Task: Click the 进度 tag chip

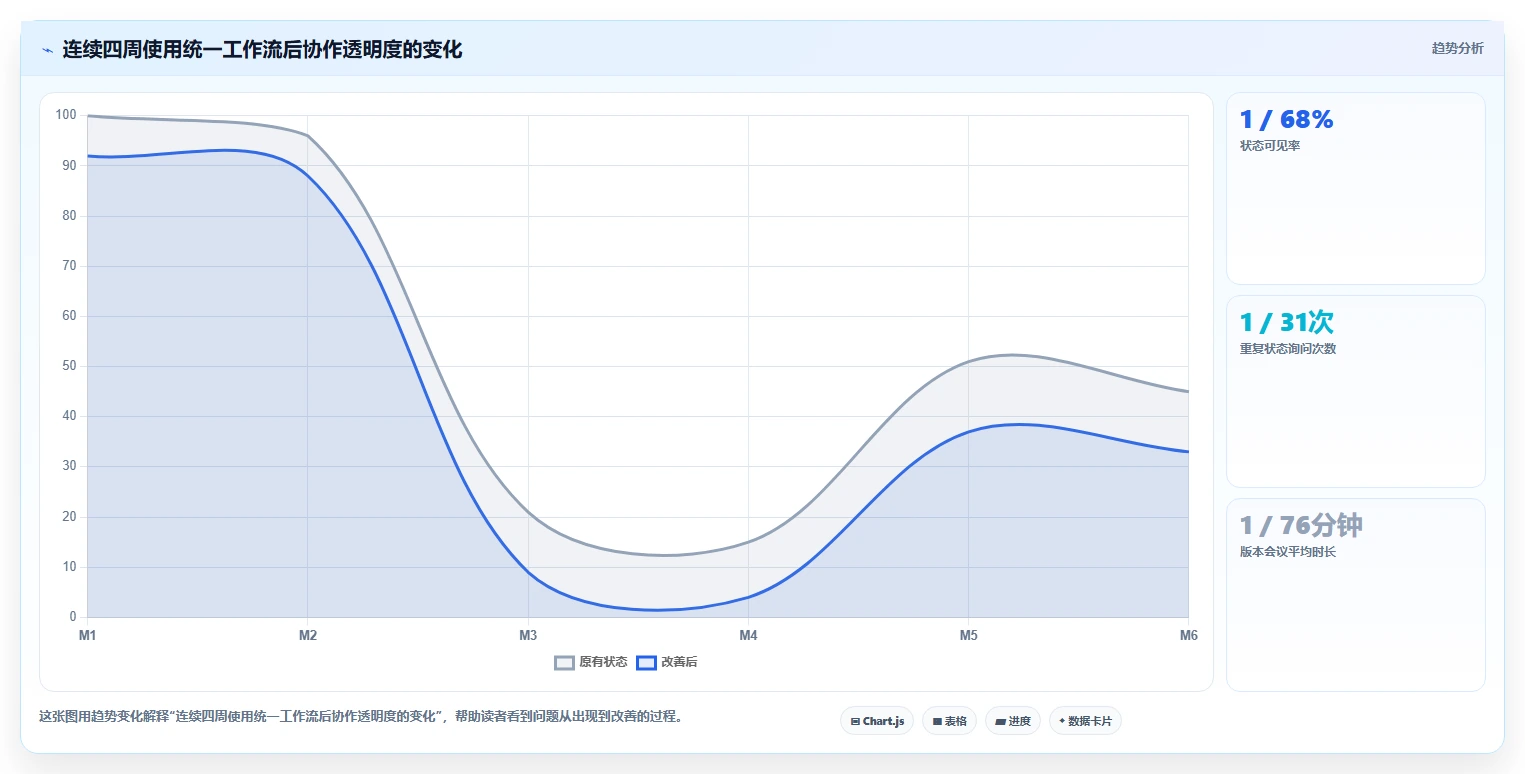Action: (1013, 721)
